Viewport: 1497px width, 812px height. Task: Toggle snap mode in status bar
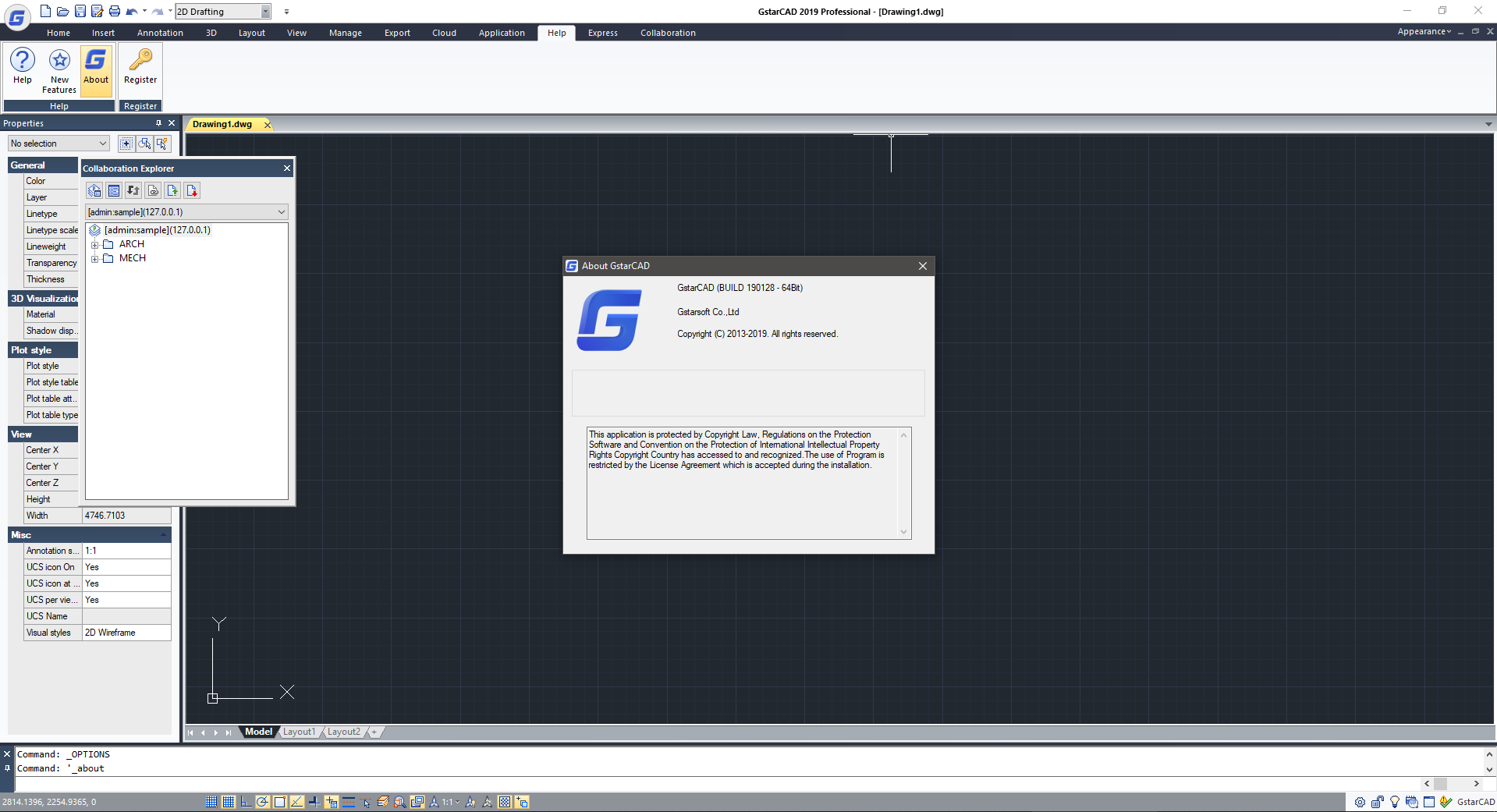pos(211,802)
